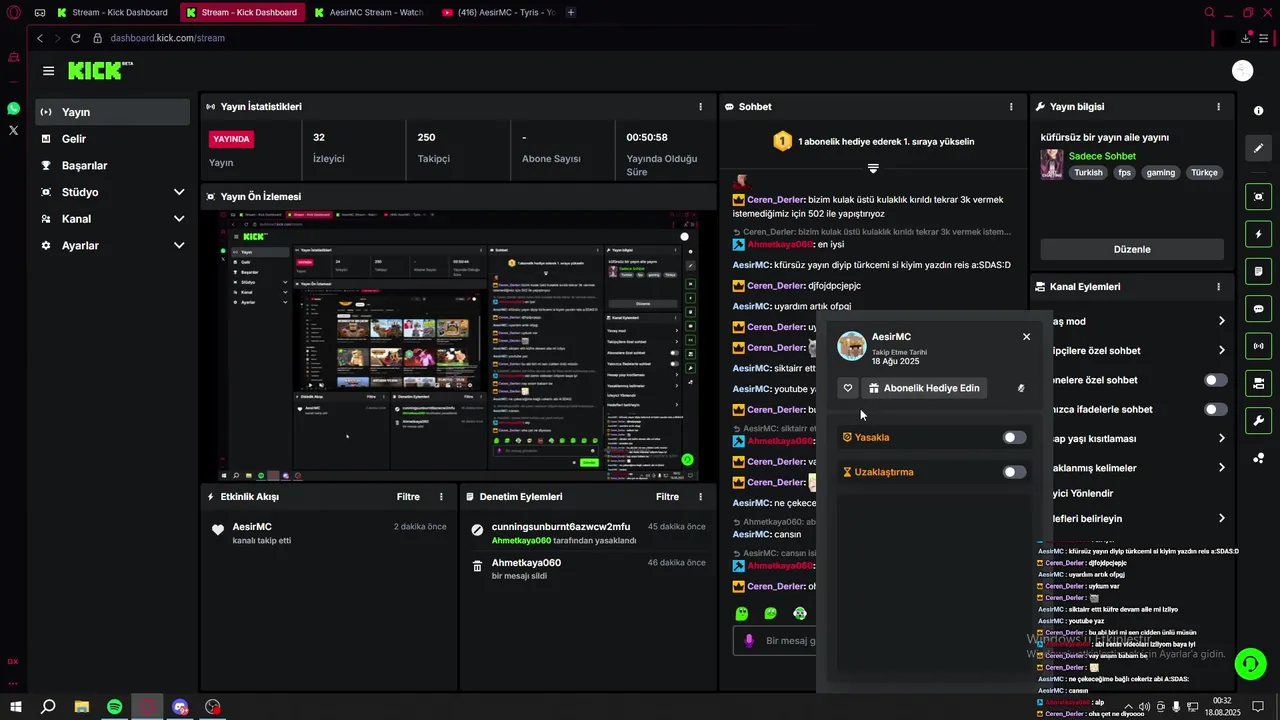
Task: Open the slow mode (mod) chevron
Action: 1221,321
